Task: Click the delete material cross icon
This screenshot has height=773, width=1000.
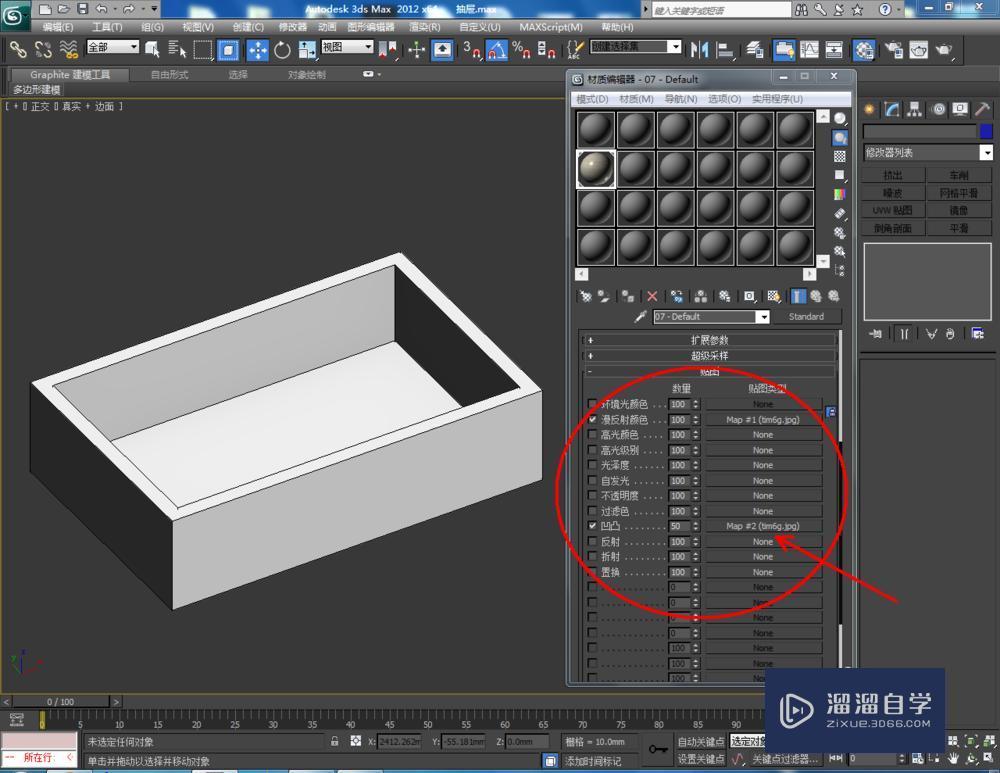Action: pos(651,296)
